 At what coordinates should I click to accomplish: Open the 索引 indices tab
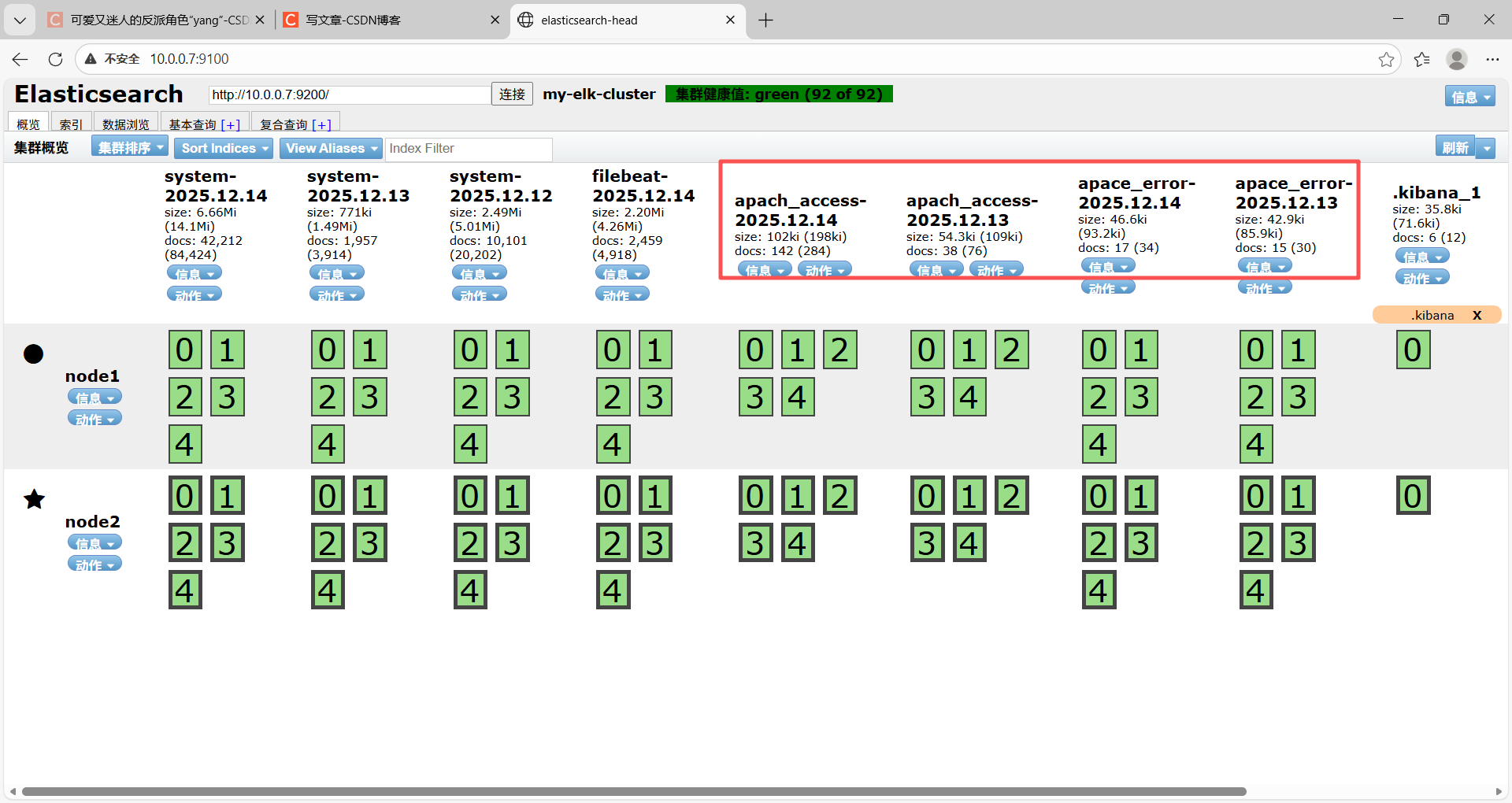pos(71,124)
